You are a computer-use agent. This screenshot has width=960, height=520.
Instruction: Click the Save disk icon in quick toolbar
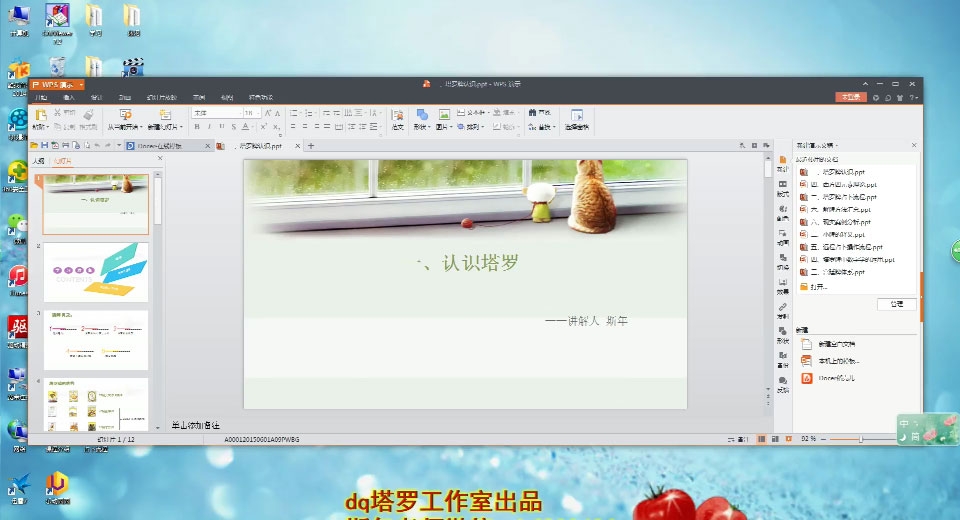[x=45, y=146]
